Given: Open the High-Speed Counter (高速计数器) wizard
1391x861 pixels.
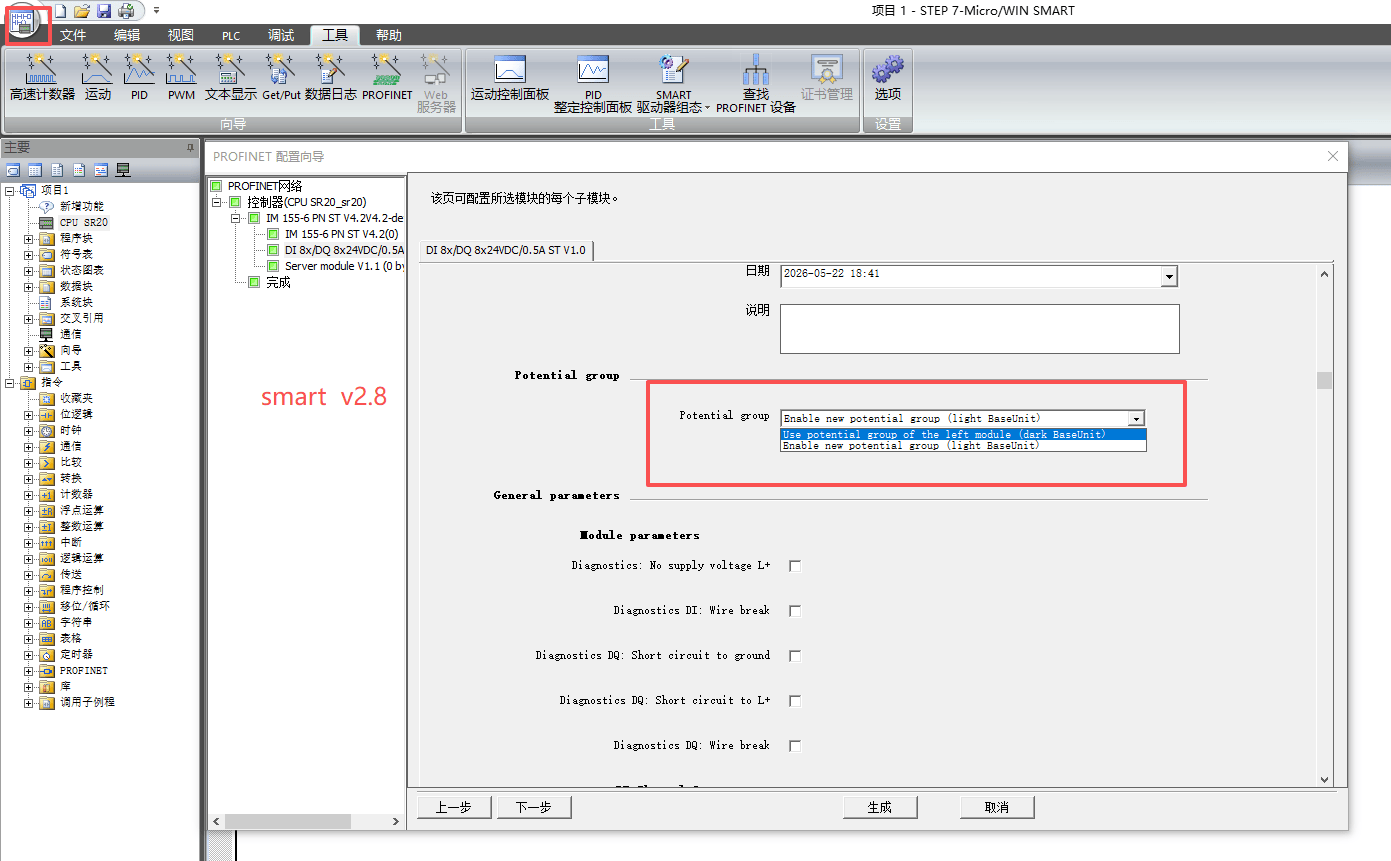Looking at the screenshot, I should click(x=42, y=78).
